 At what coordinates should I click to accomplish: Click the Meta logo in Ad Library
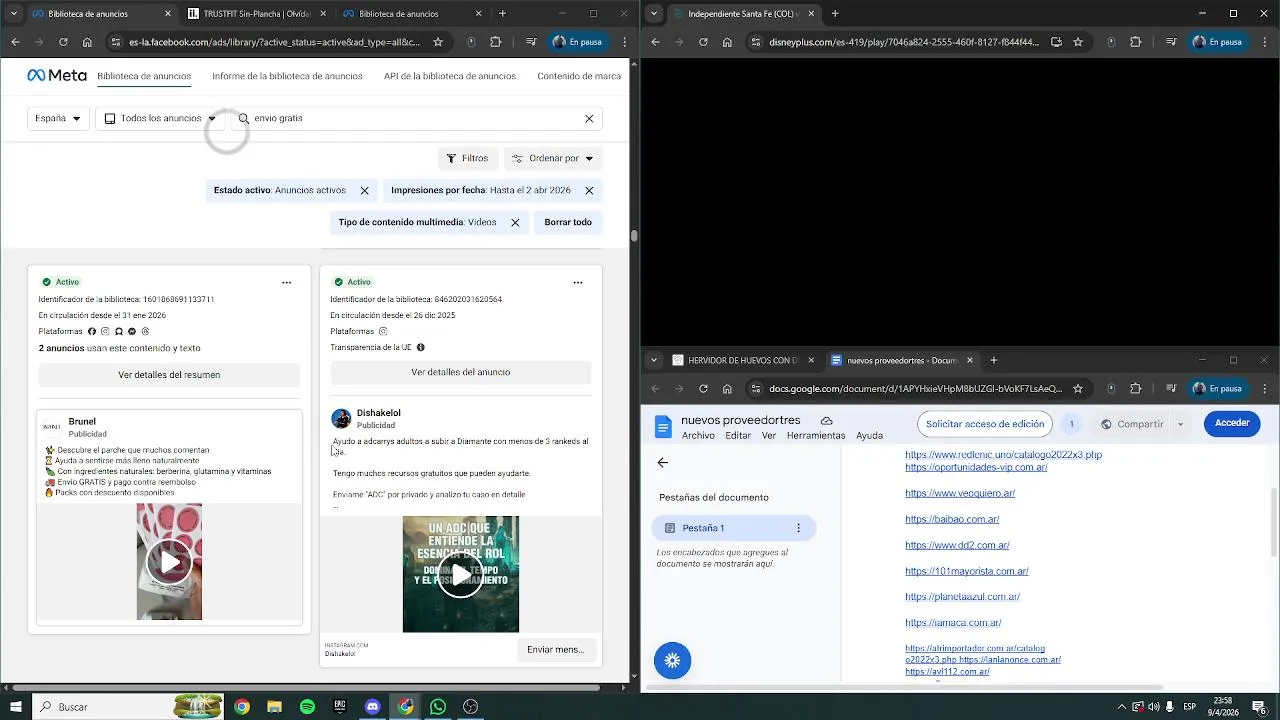(x=56, y=76)
